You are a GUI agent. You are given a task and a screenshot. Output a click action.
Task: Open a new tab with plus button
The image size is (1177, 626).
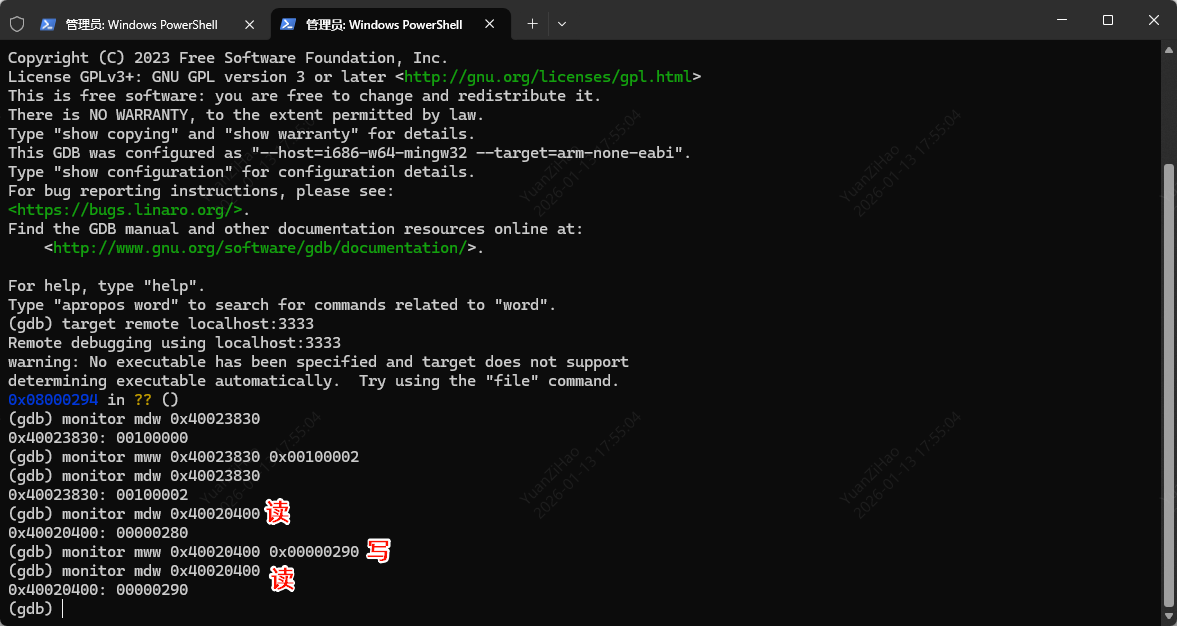pyautogui.click(x=532, y=23)
